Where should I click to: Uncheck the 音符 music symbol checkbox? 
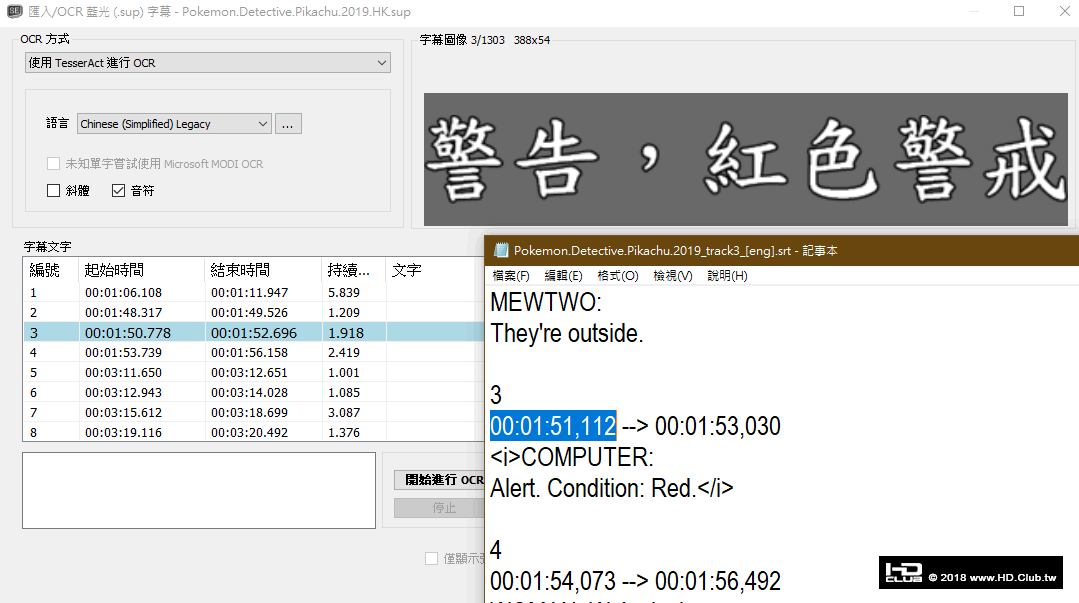point(118,191)
